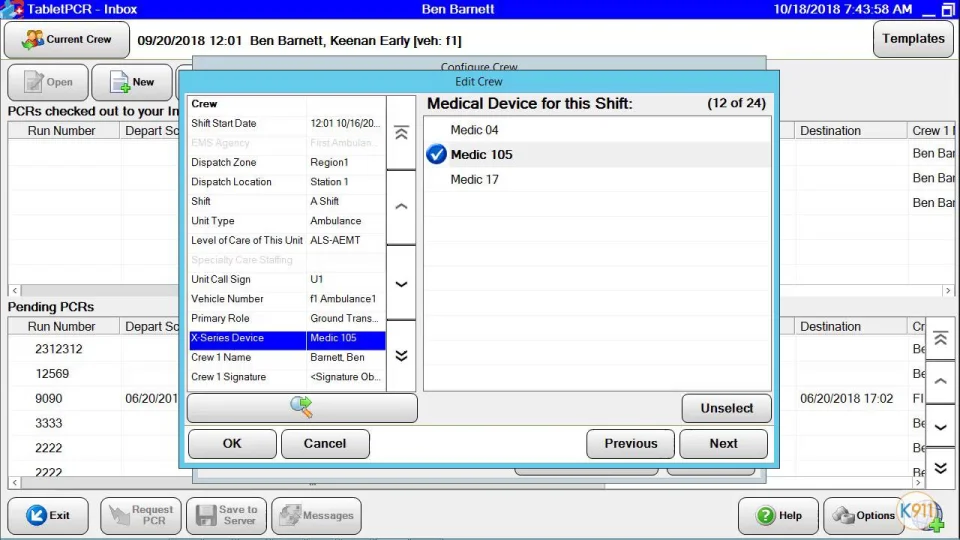
Task: Select the Shift Start Date row
Action: coord(287,123)
